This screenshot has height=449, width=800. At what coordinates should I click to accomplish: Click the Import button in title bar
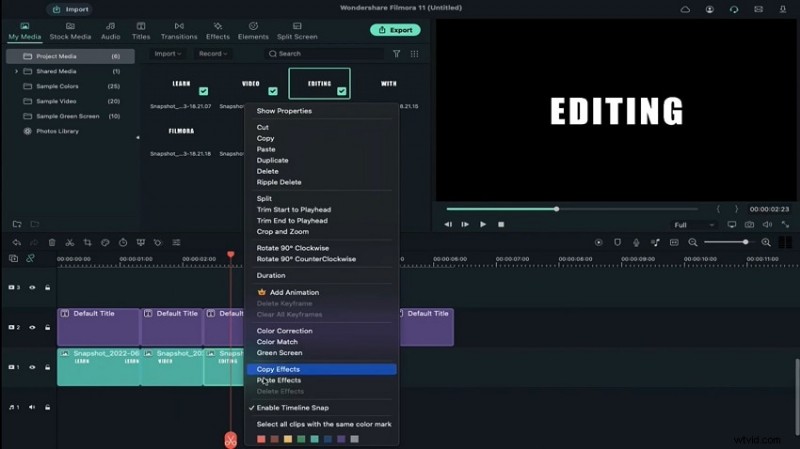[70, 9]
